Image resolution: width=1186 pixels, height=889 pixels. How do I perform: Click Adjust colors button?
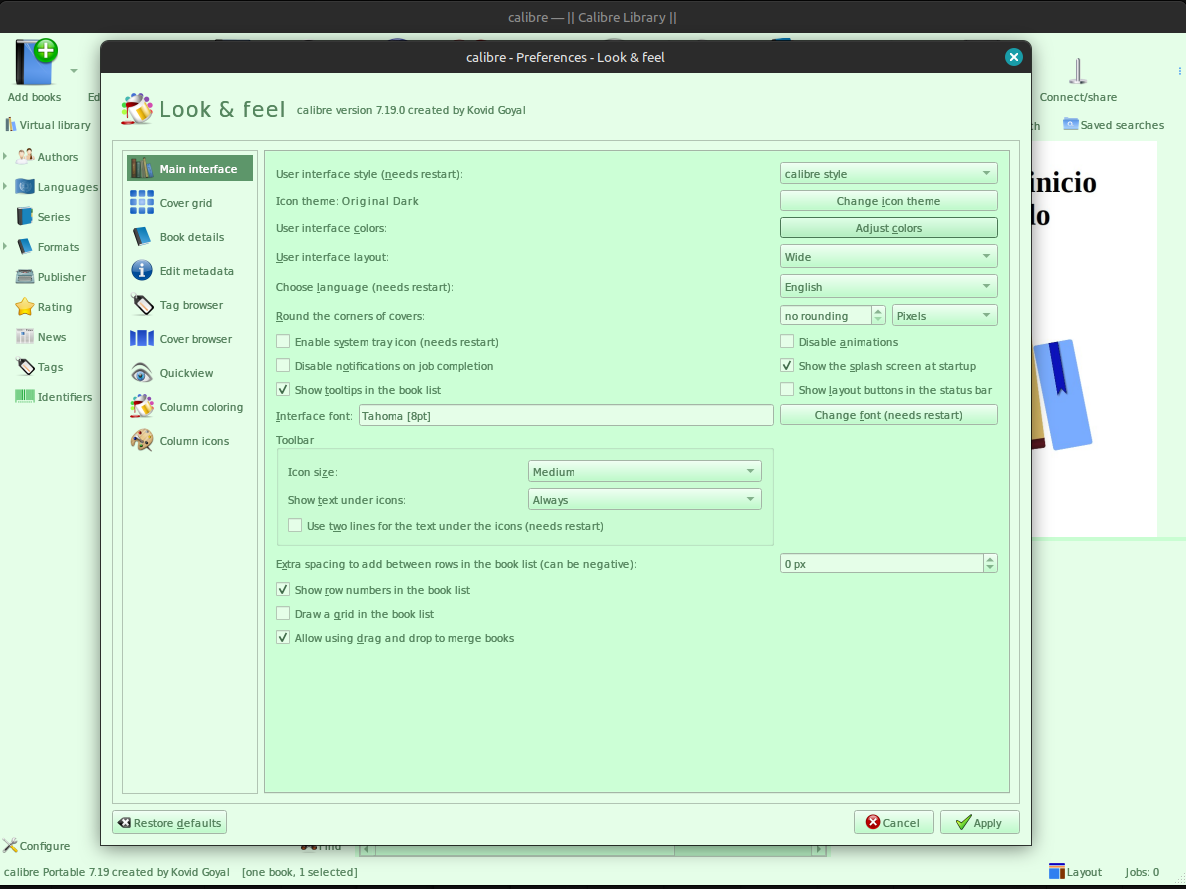(x=888, y=228)
